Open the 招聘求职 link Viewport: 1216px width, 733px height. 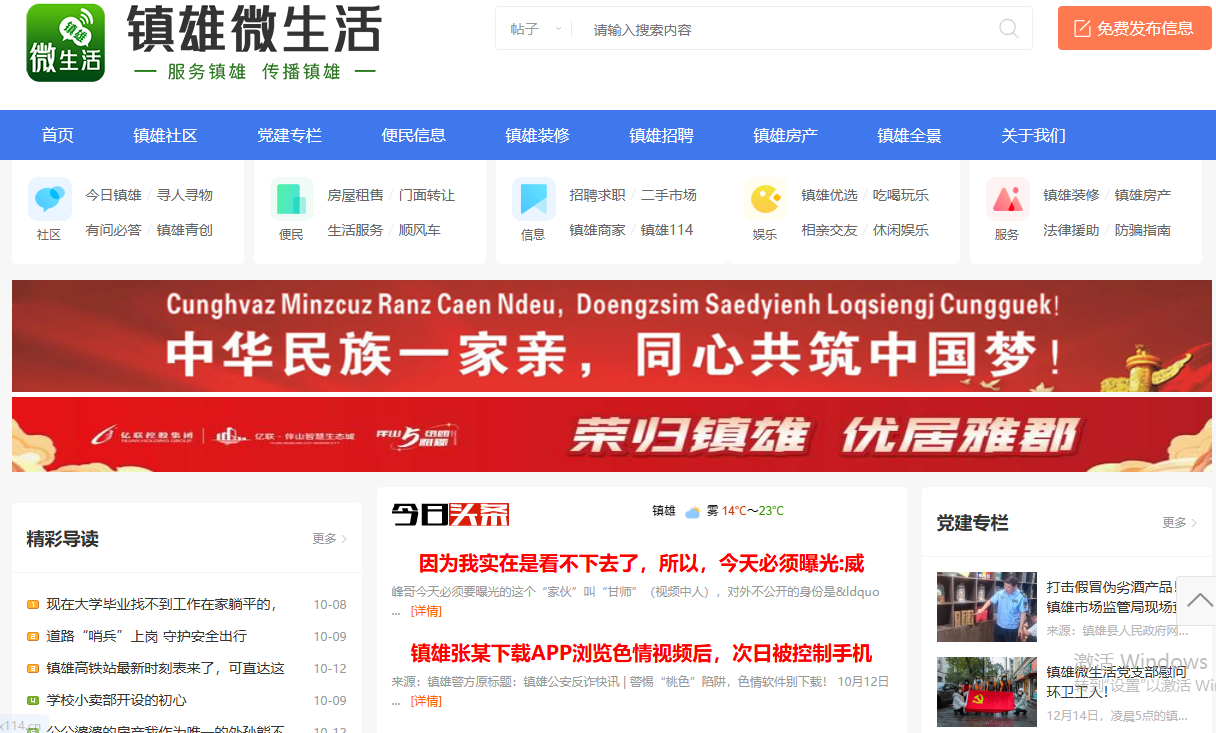(x=597, y=195)
